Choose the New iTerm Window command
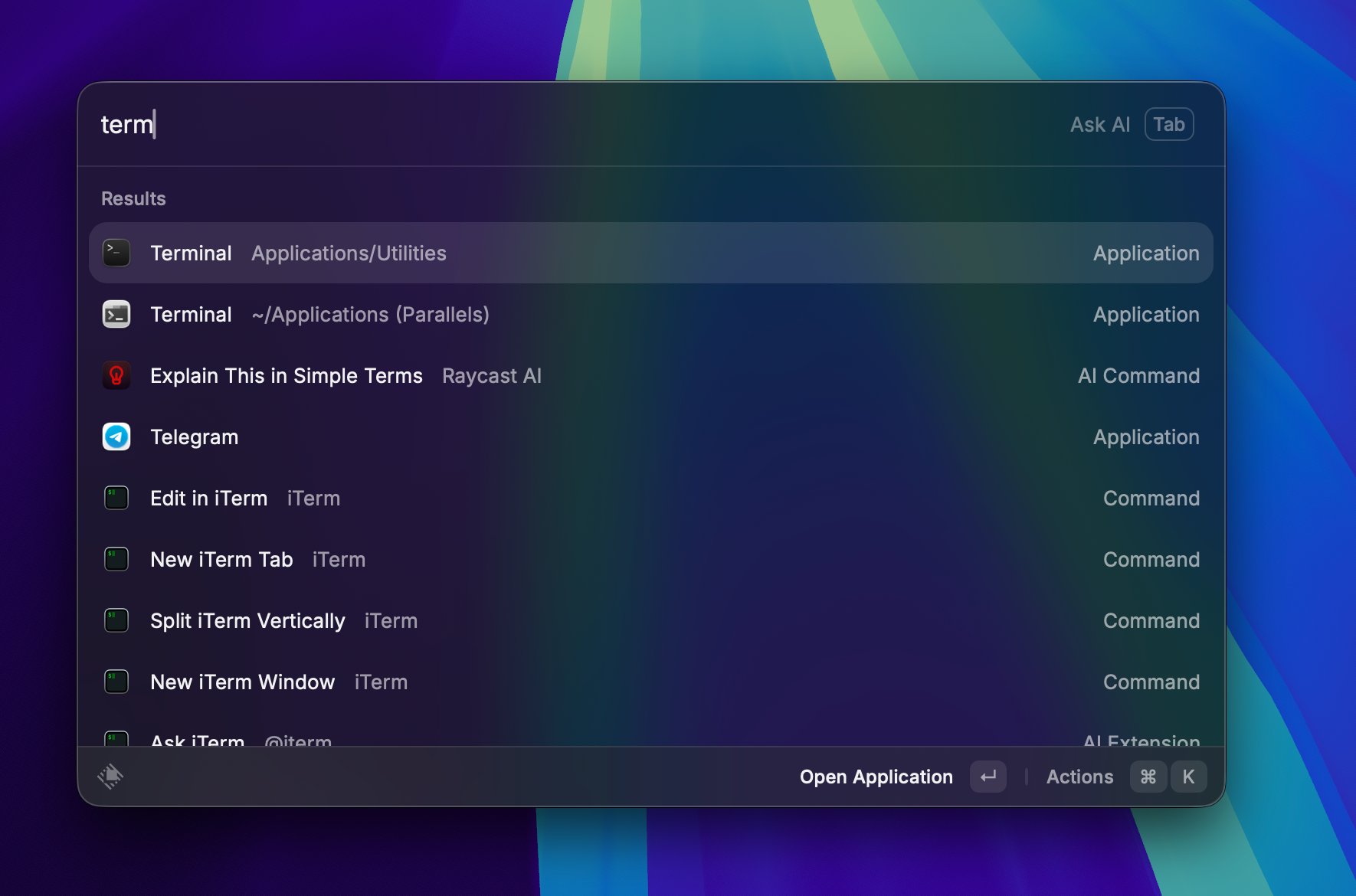Image resolution: width=1356 pixels, height=896 pixels. coord(651,682)
